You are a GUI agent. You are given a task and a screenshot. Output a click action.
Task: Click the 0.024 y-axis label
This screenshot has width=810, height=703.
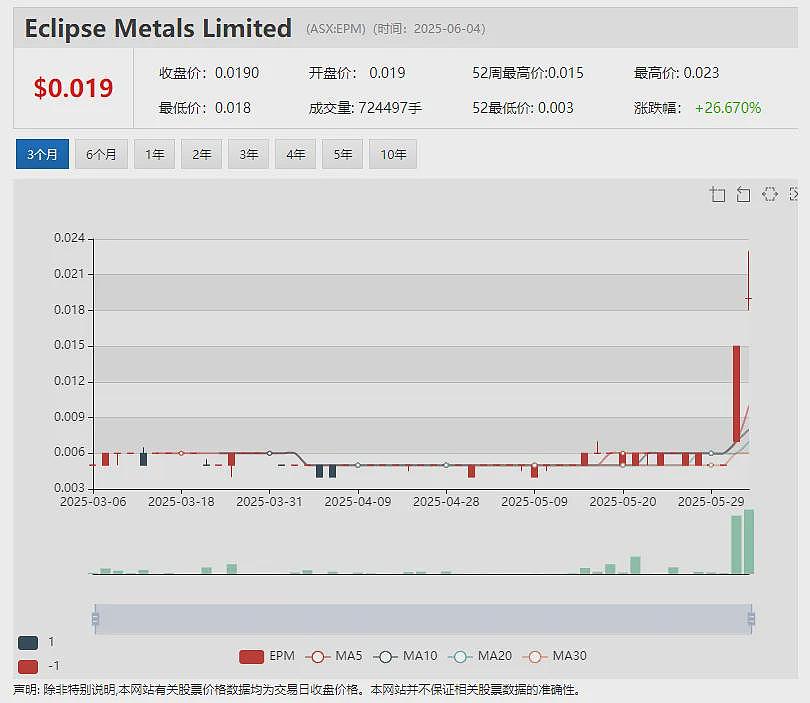point(69,238)
